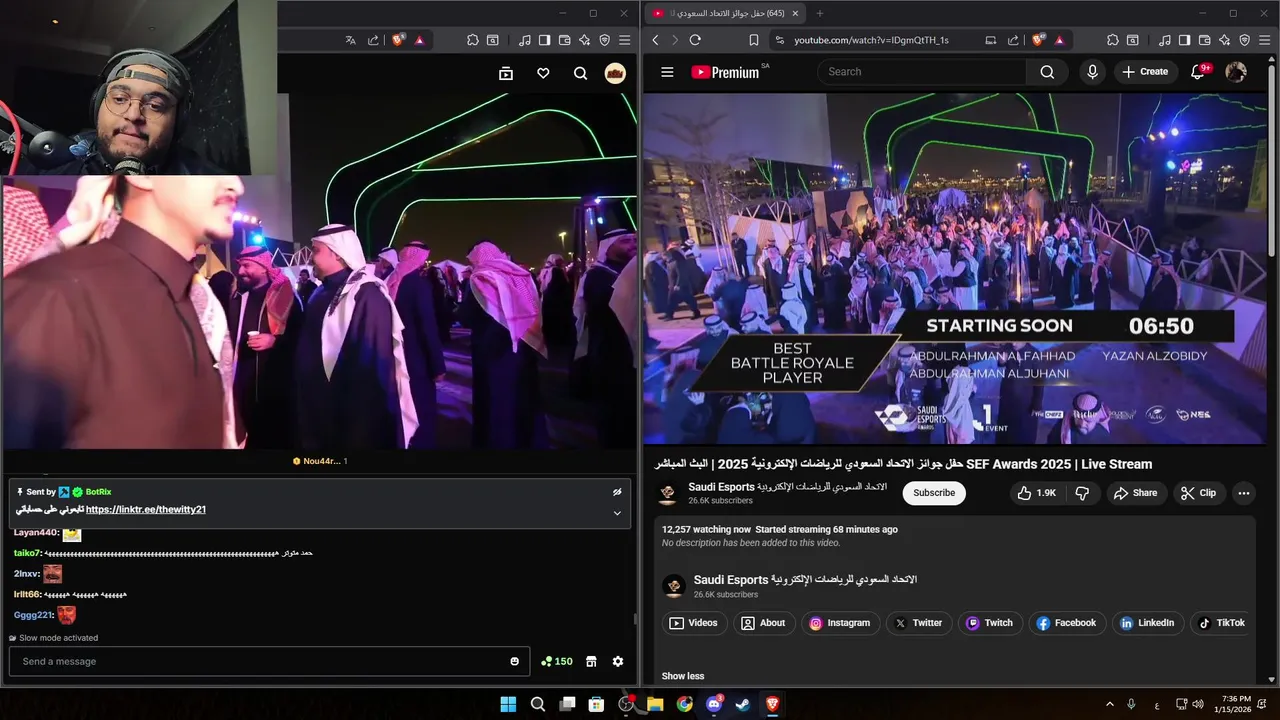Screen dimensions: 1280x720
Task: Toggle sidebar panel icon in right browser
Action: 1184,40
